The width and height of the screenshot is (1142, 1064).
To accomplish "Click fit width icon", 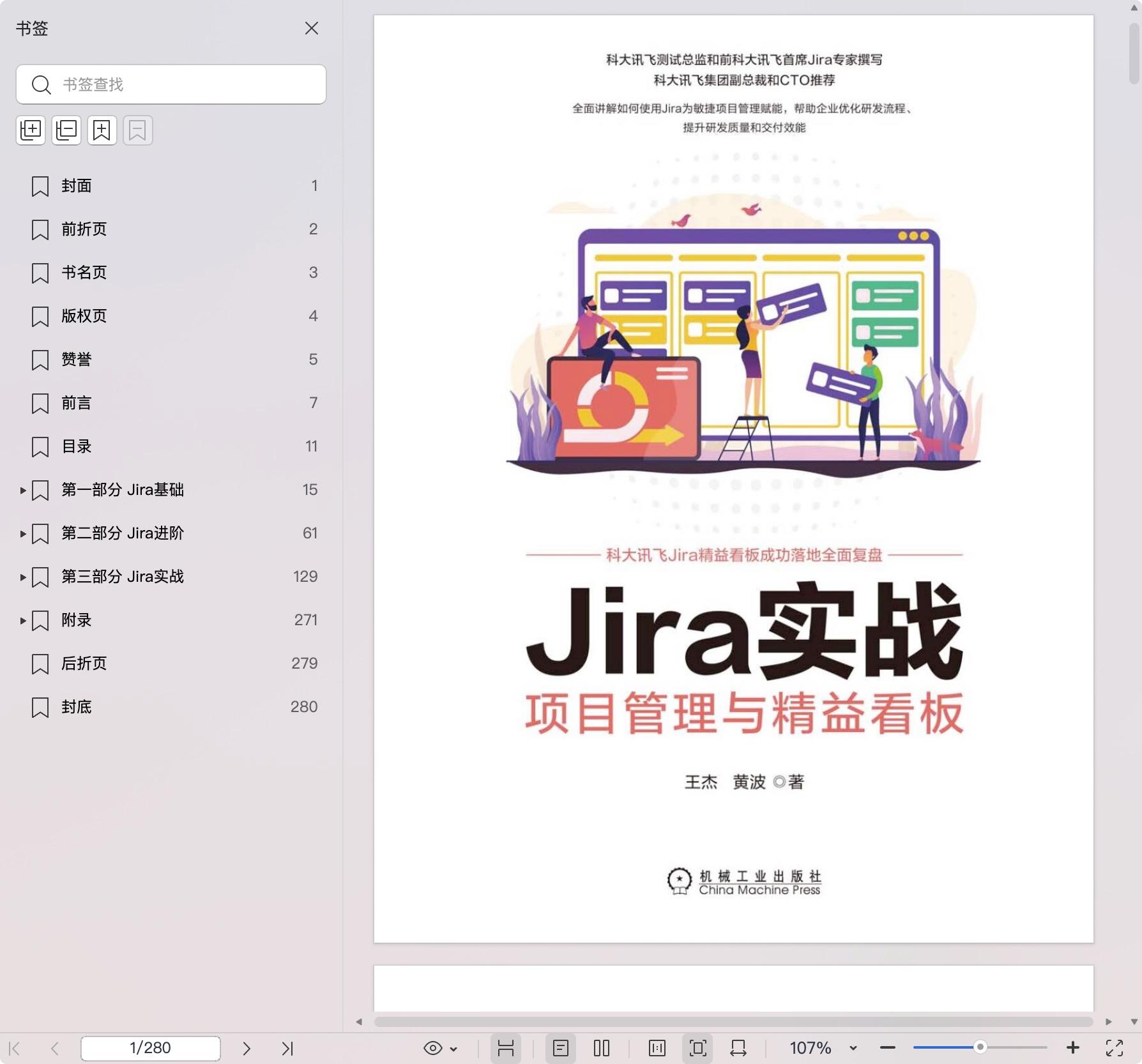I will pyautogui.click(x=738, y=1048).
